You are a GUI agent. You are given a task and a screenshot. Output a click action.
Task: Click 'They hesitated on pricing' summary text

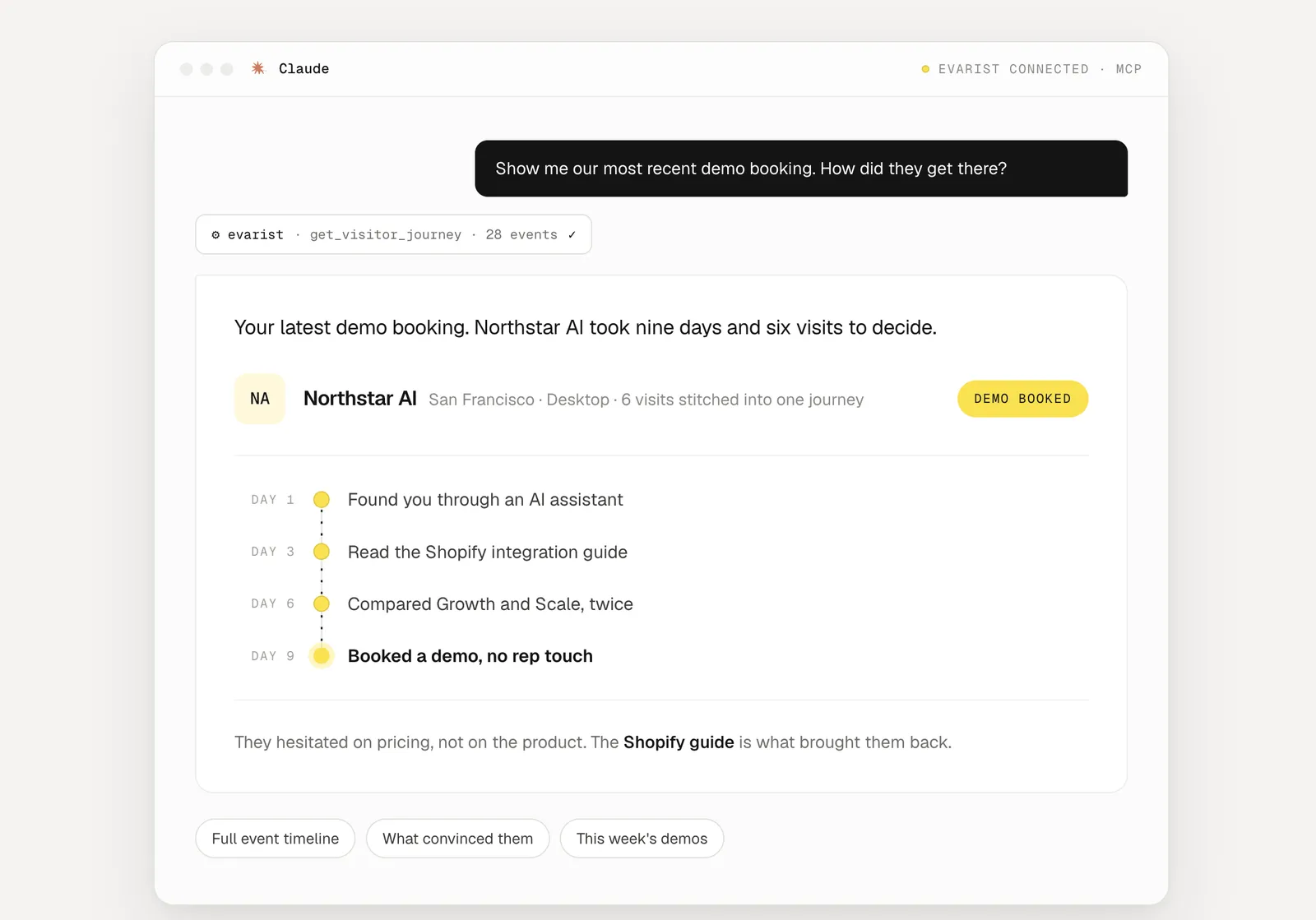tap(593, 742)
